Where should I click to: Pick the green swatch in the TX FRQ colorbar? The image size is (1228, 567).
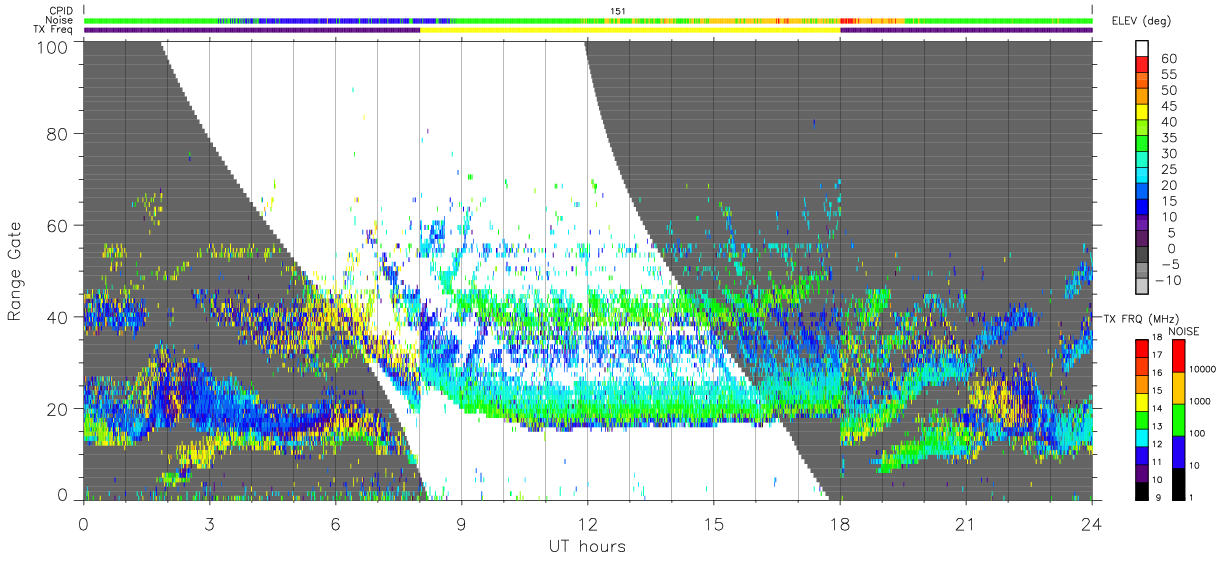[1142, 420]
